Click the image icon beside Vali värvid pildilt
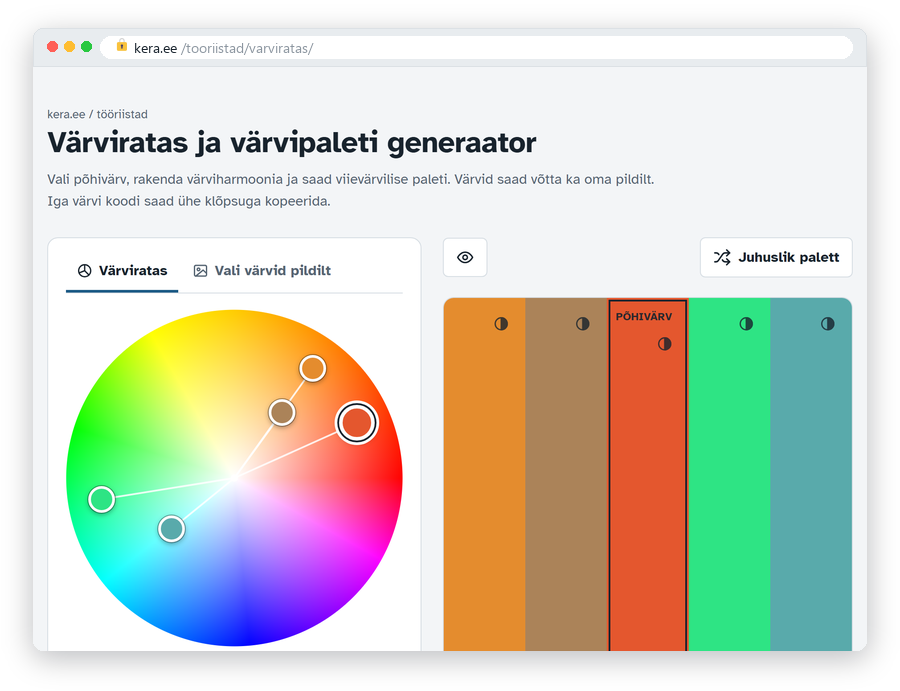The width and height of the screenshot is (900, 691). pyautogui.click(x=200, y=271)
